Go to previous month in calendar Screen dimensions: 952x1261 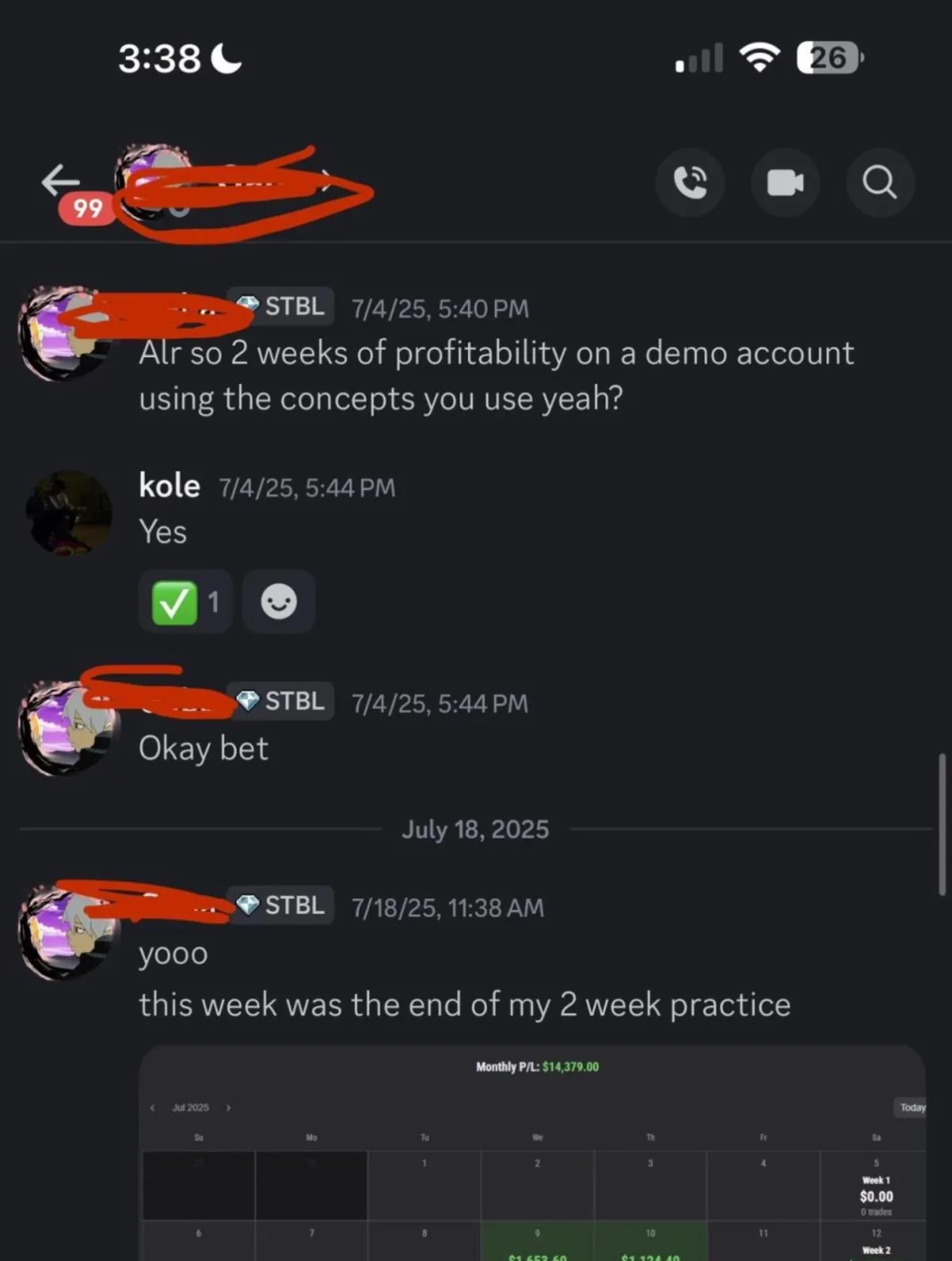pos(152,1108)
